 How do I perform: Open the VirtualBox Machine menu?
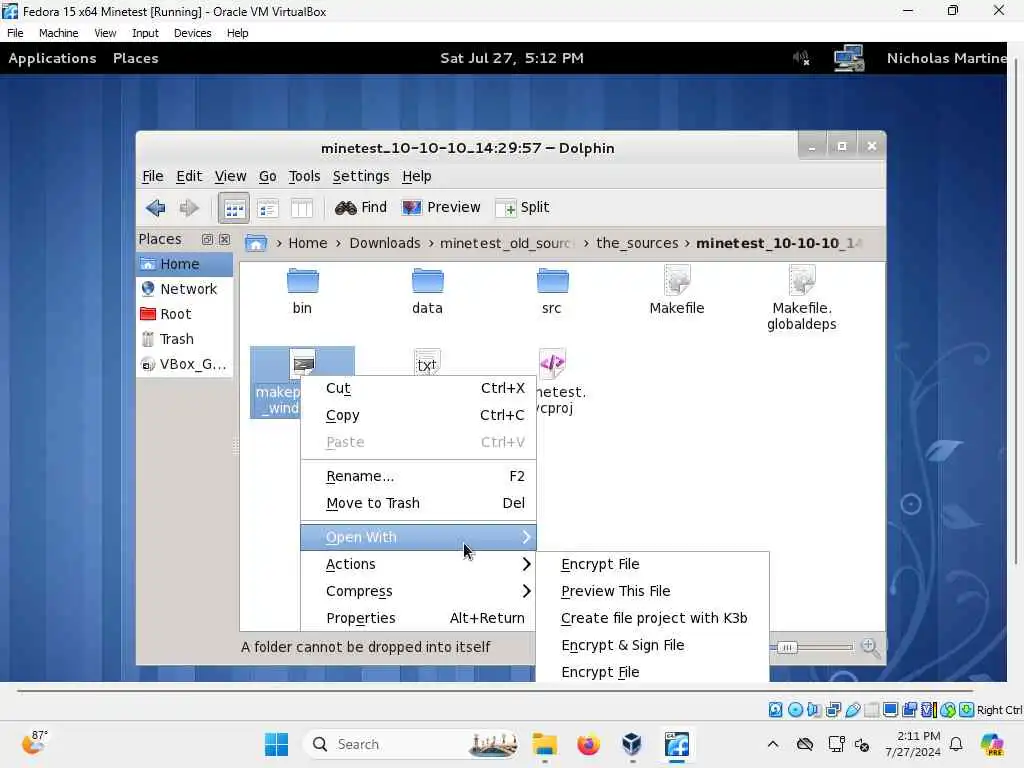click(x=58, y=33)
